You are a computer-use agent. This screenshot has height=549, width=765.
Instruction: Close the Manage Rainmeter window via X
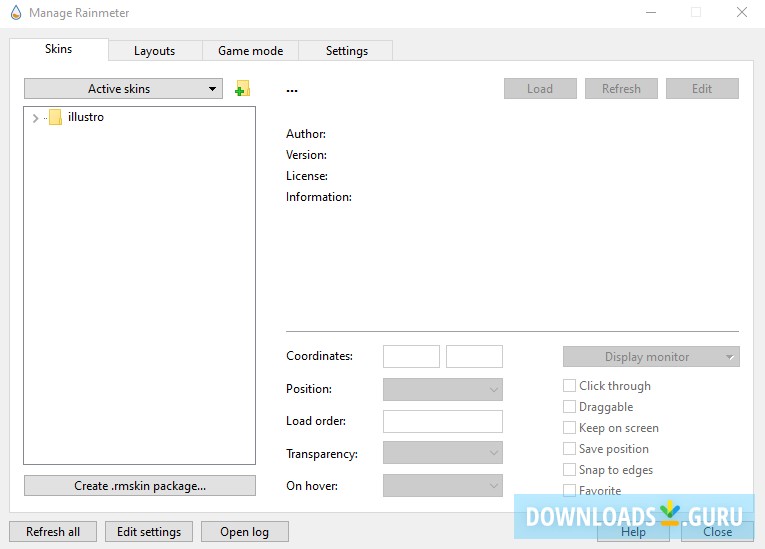point(742,12)
